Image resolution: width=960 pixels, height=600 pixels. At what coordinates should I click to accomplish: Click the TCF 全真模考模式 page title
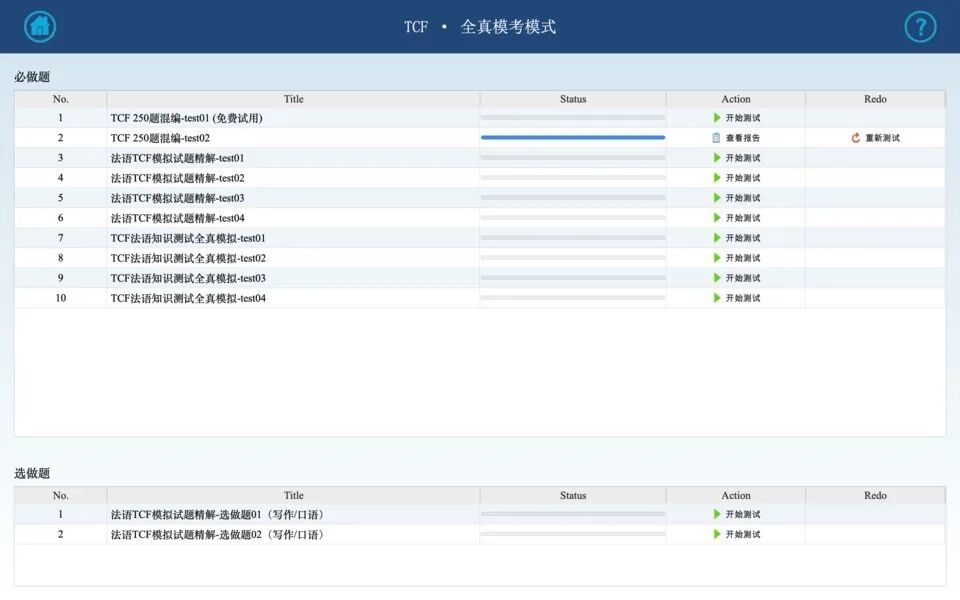pos(480,26)
